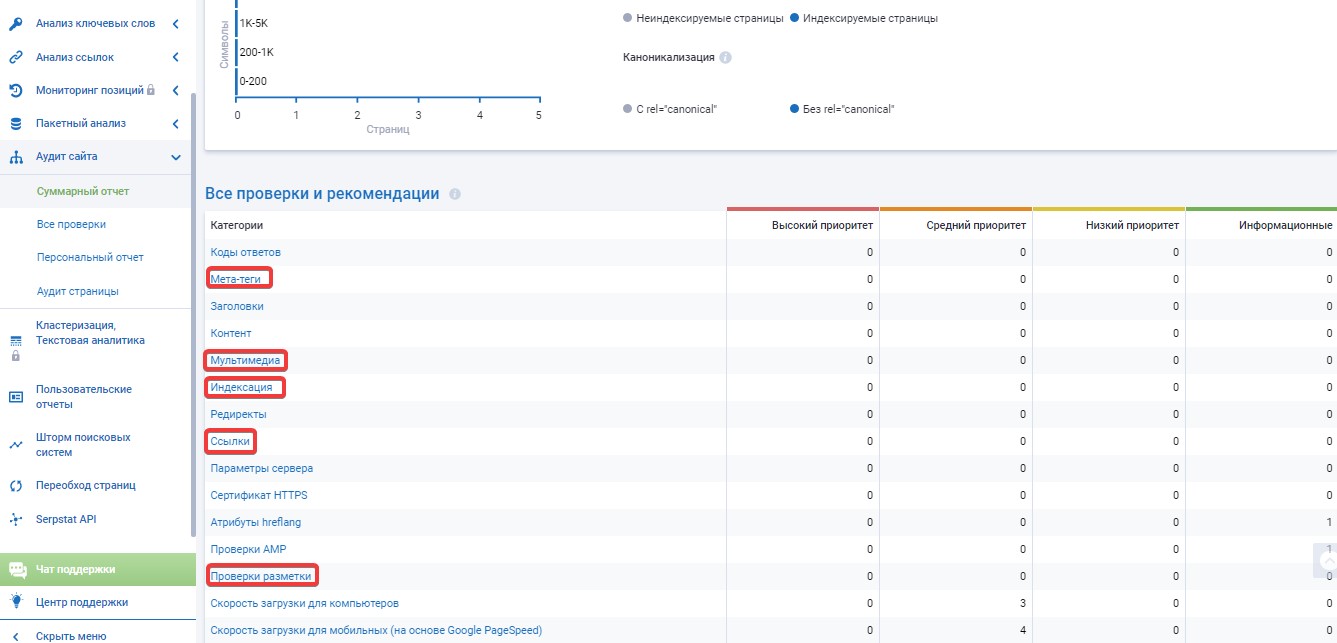Click the info icon beside Канонизация

click(726, 58)
